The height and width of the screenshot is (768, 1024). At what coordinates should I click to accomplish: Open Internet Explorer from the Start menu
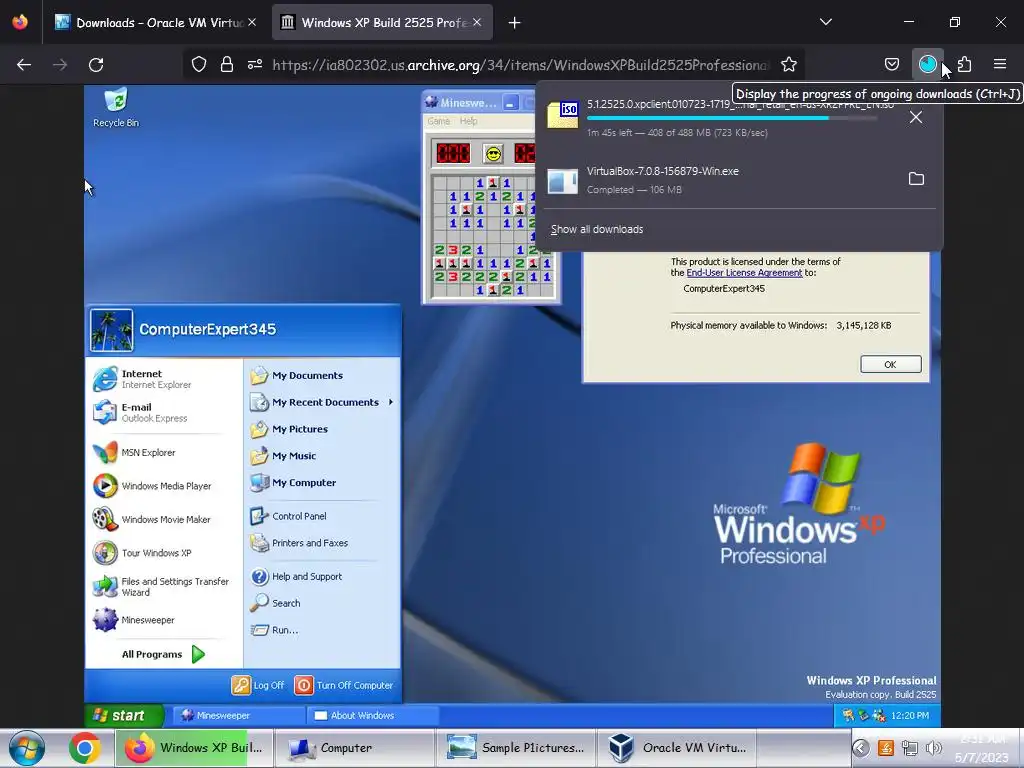[x=144, y=379]
